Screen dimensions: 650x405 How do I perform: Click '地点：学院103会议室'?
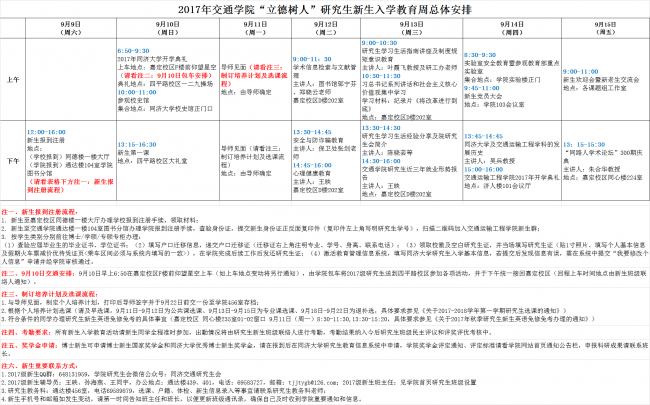point(494,104)
